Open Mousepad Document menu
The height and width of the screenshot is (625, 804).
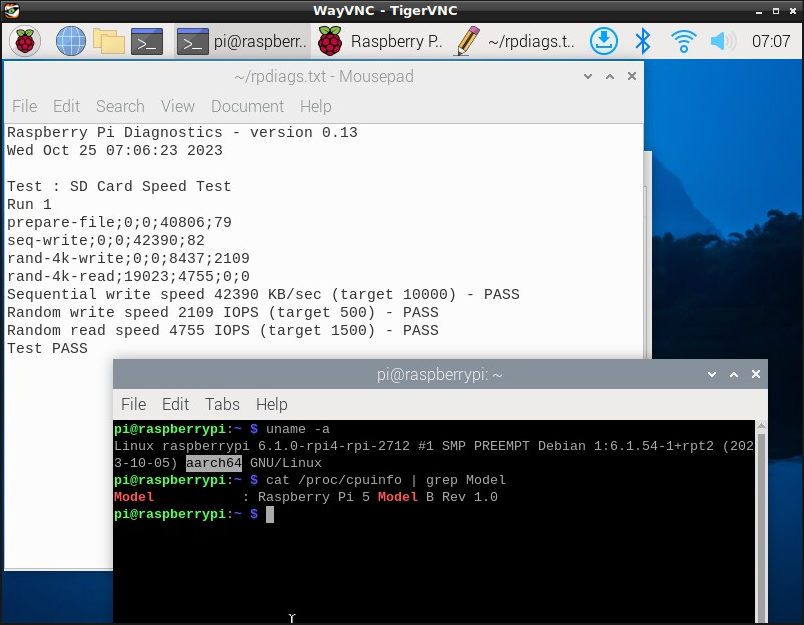click(x=247, y=106)
